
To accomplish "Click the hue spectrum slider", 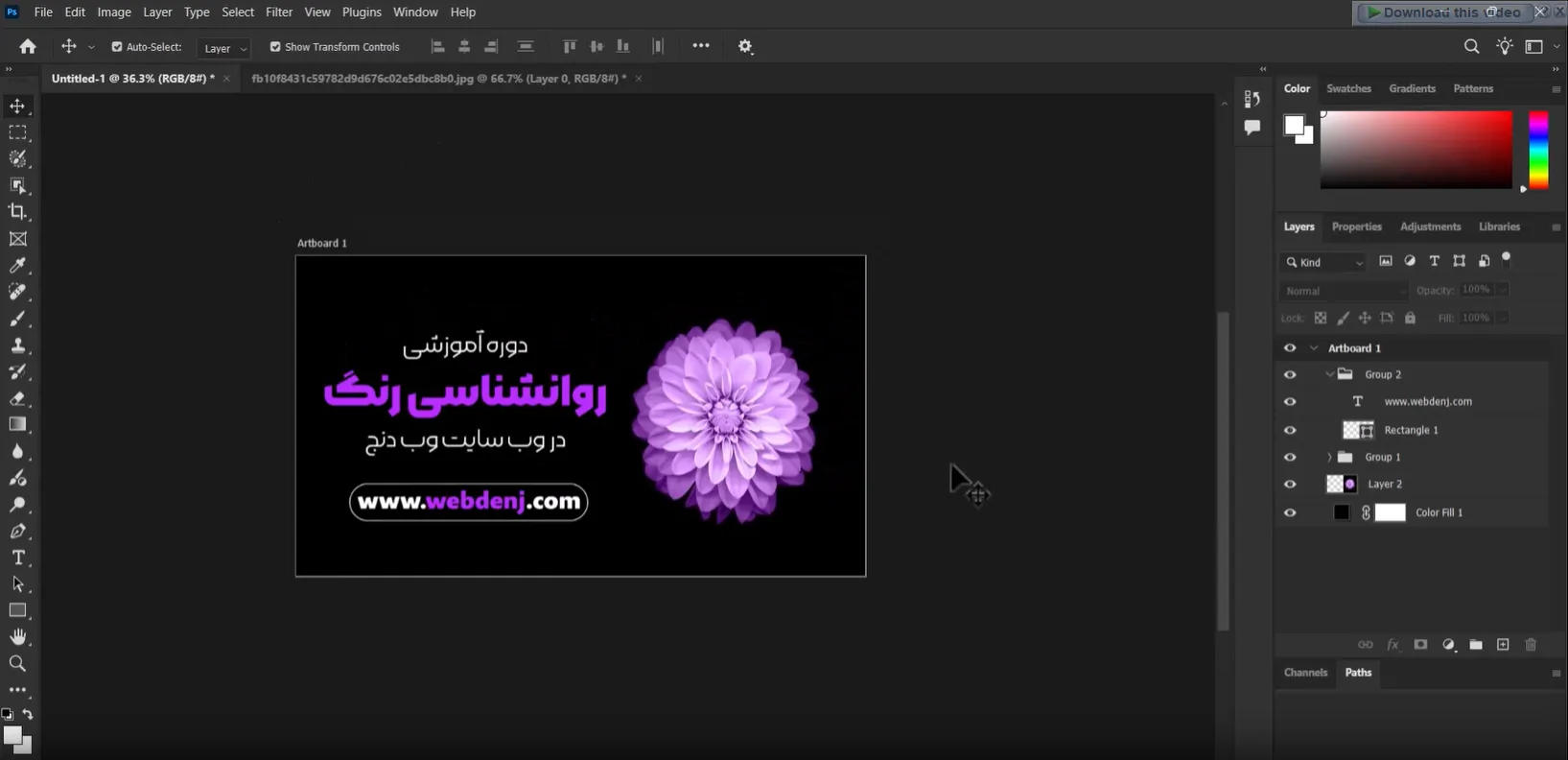I will click(1538, 150).
